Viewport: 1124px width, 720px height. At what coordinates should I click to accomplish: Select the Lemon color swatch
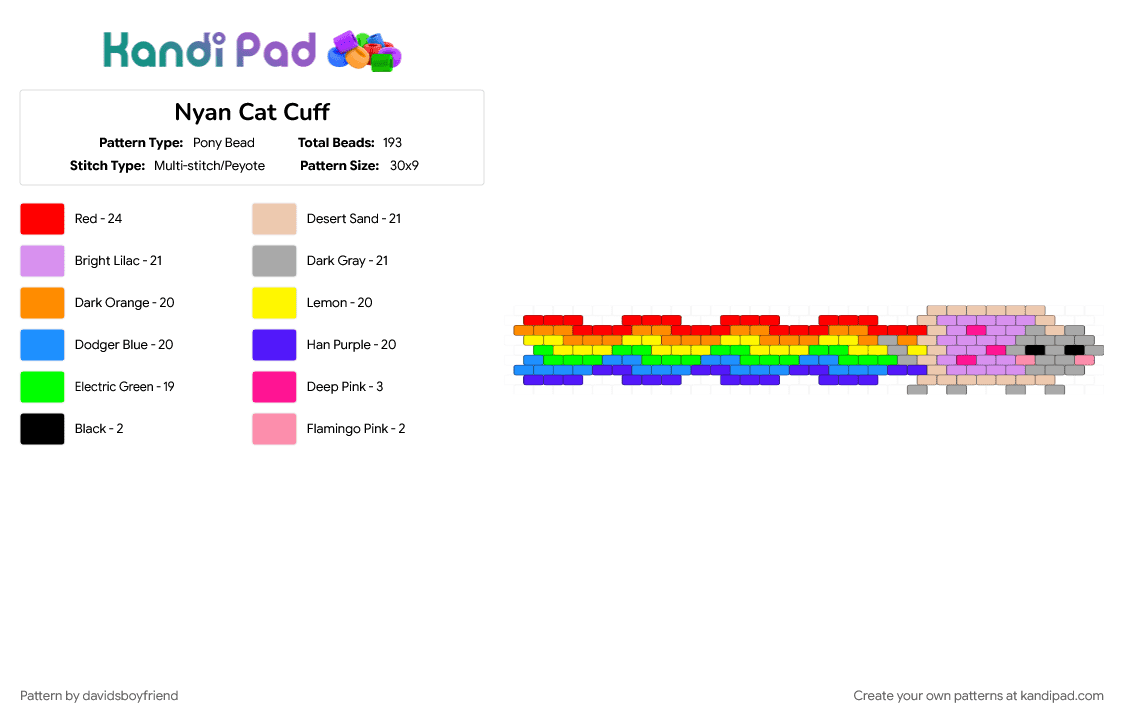coord(274,303)
